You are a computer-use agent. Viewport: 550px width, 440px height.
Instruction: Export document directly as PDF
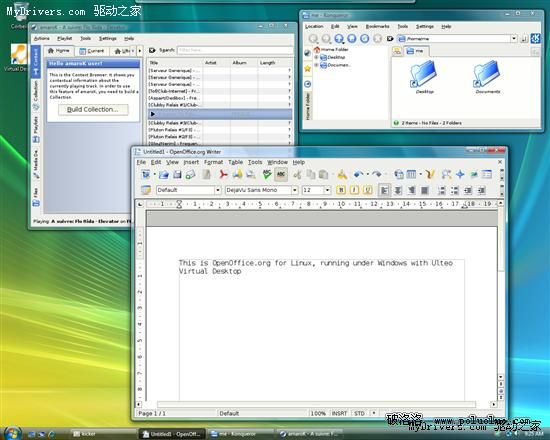[223, 174]
